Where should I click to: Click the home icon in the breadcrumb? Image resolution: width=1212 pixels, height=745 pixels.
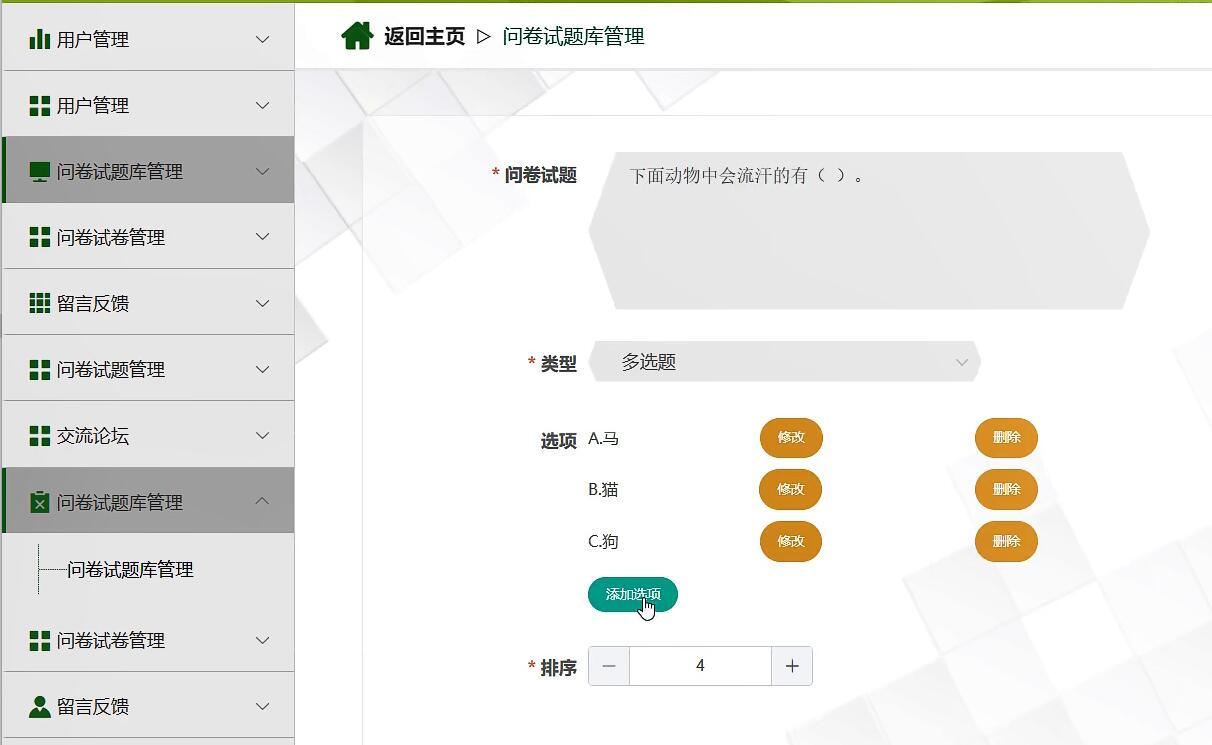pos(357,35)
